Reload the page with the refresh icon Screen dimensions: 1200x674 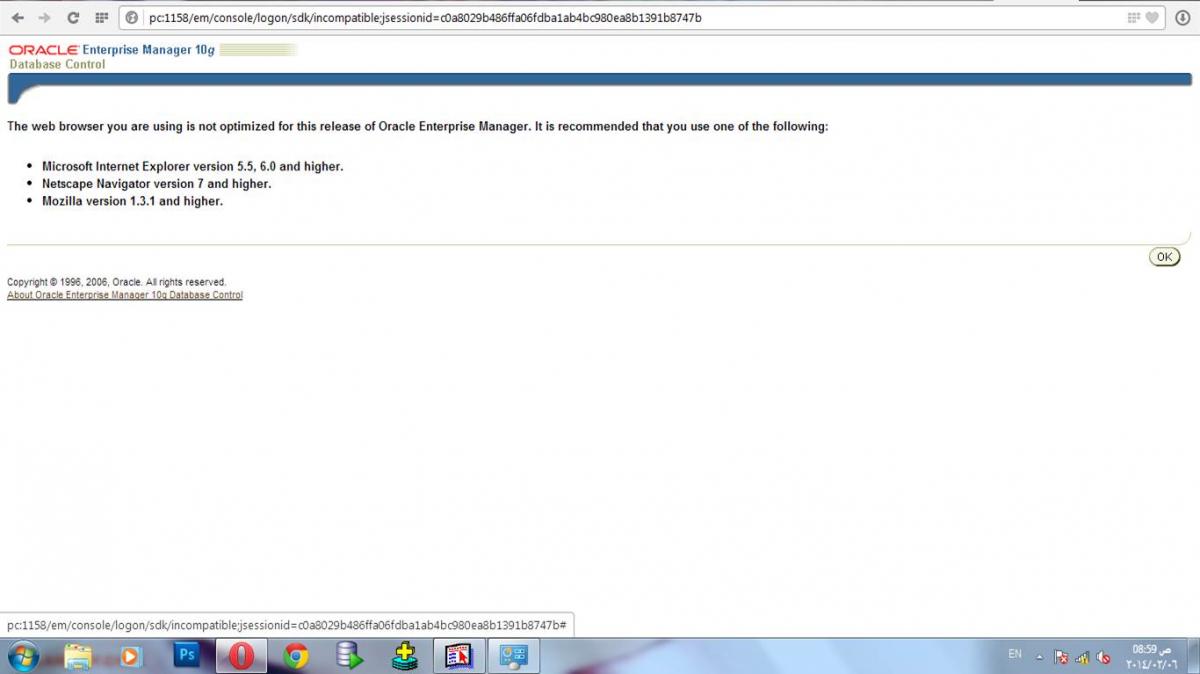(73, 18)
